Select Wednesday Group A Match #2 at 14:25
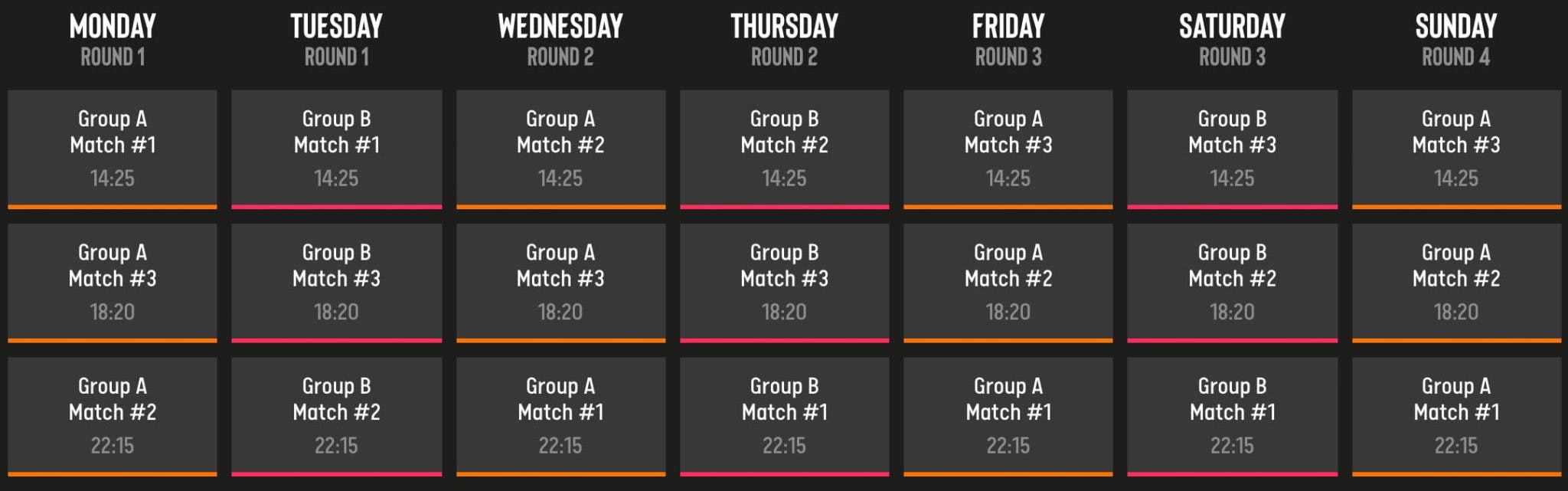The image size is (1568, 491). pos(560,149)
